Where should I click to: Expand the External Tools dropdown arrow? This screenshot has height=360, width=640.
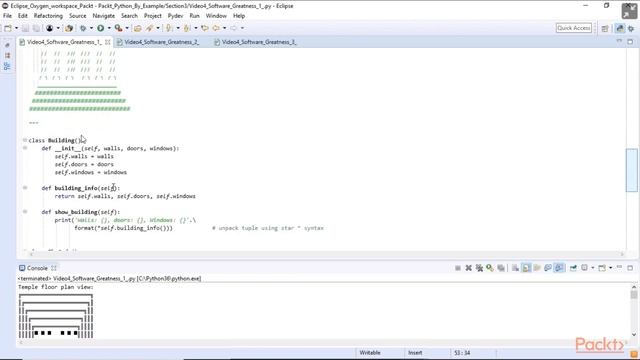pos(127,28)
